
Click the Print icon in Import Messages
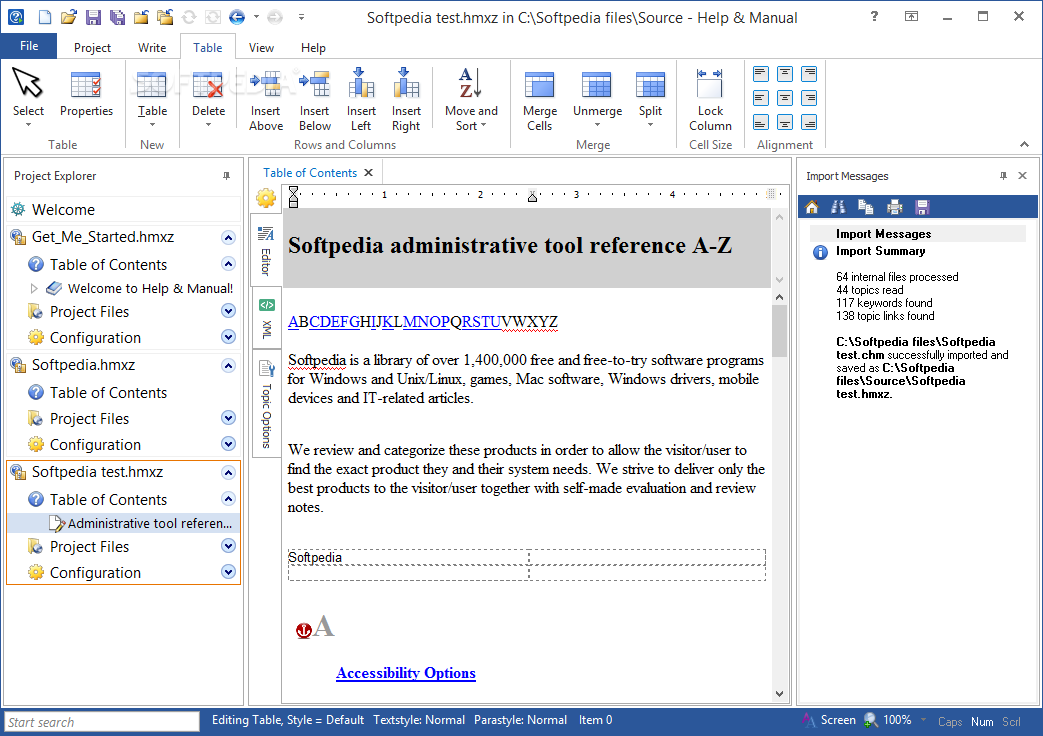pos(895,207)
